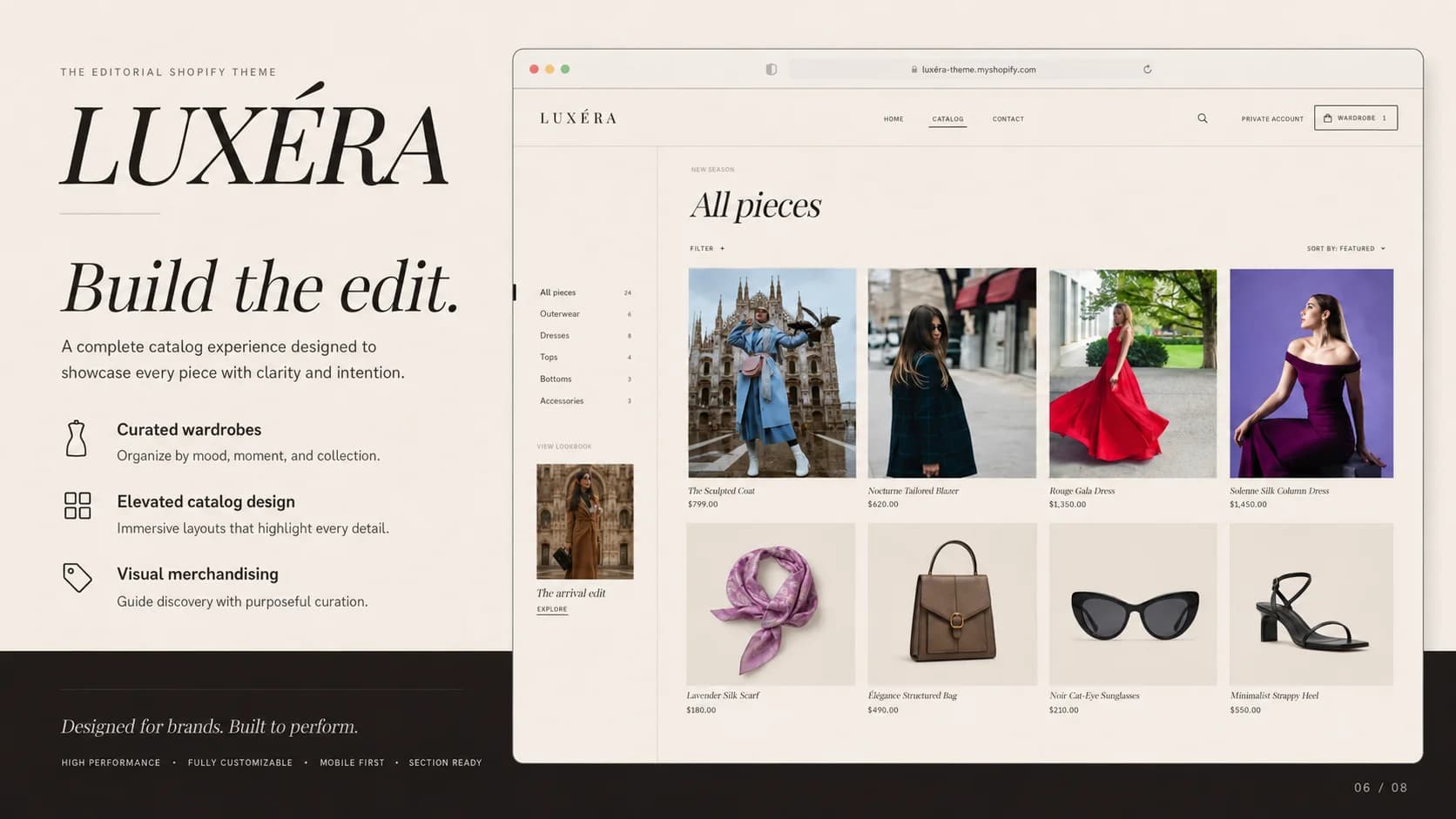This screenshot has width=1456, height=819.
Task: Click the All pieces heading
Action: (x=756, y=205)
